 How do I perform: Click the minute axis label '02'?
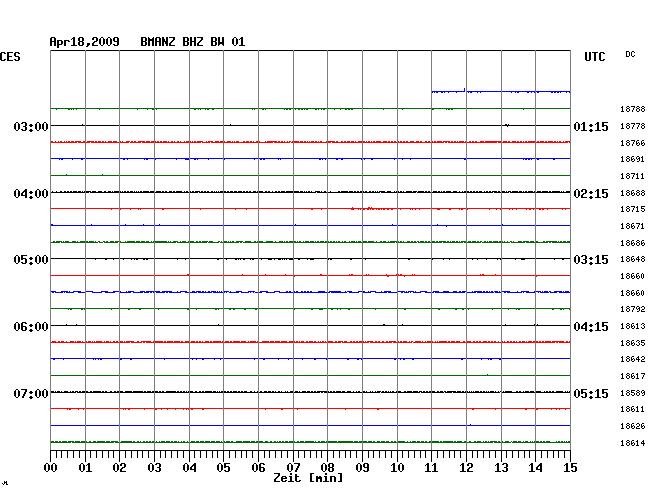(119, 468)
